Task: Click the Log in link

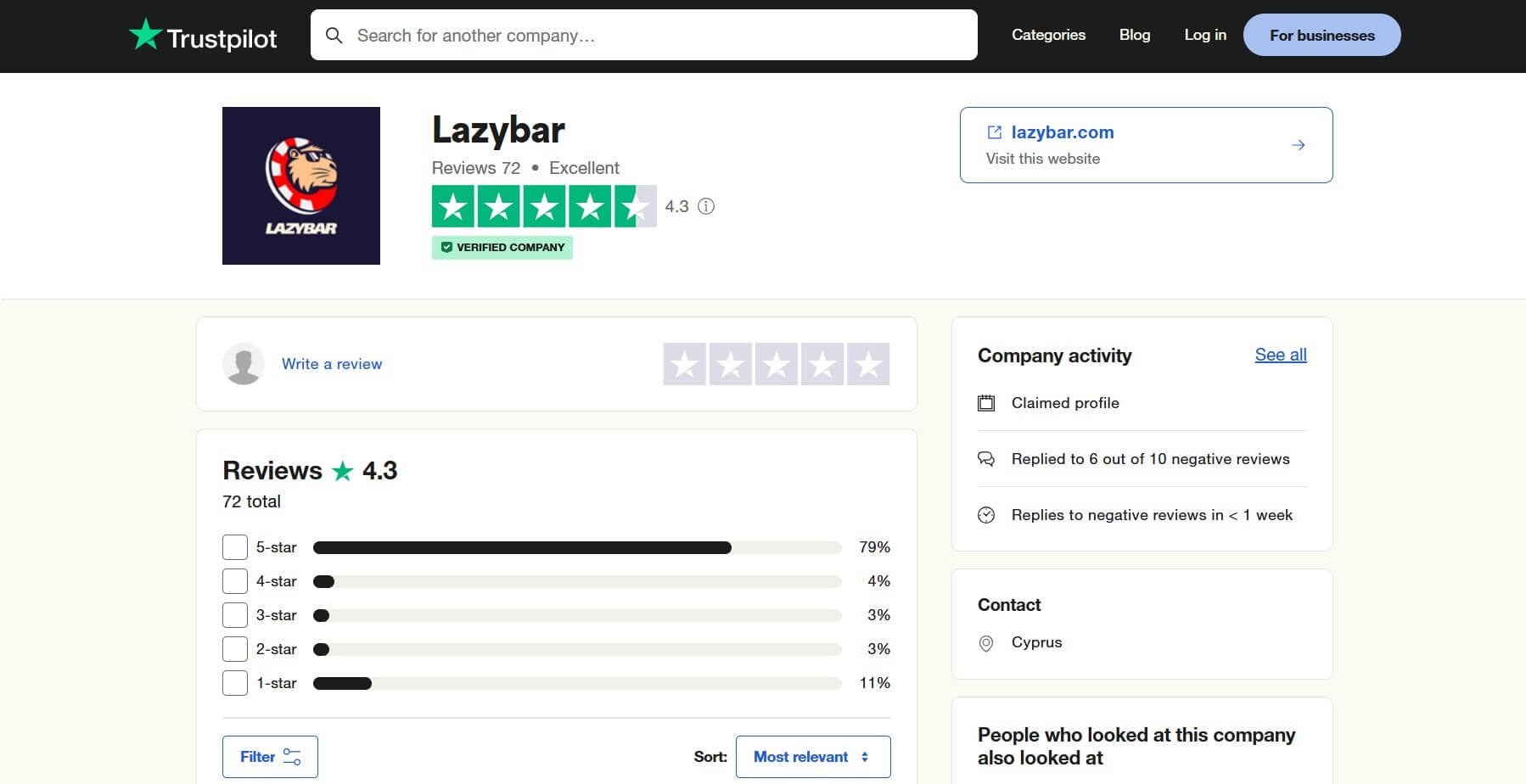Action: pyautogui.click(x=1204, y=35)
